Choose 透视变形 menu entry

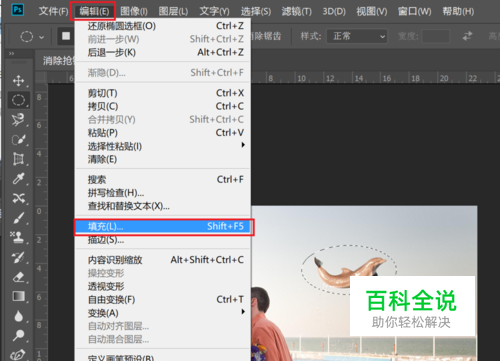point(163,286)
